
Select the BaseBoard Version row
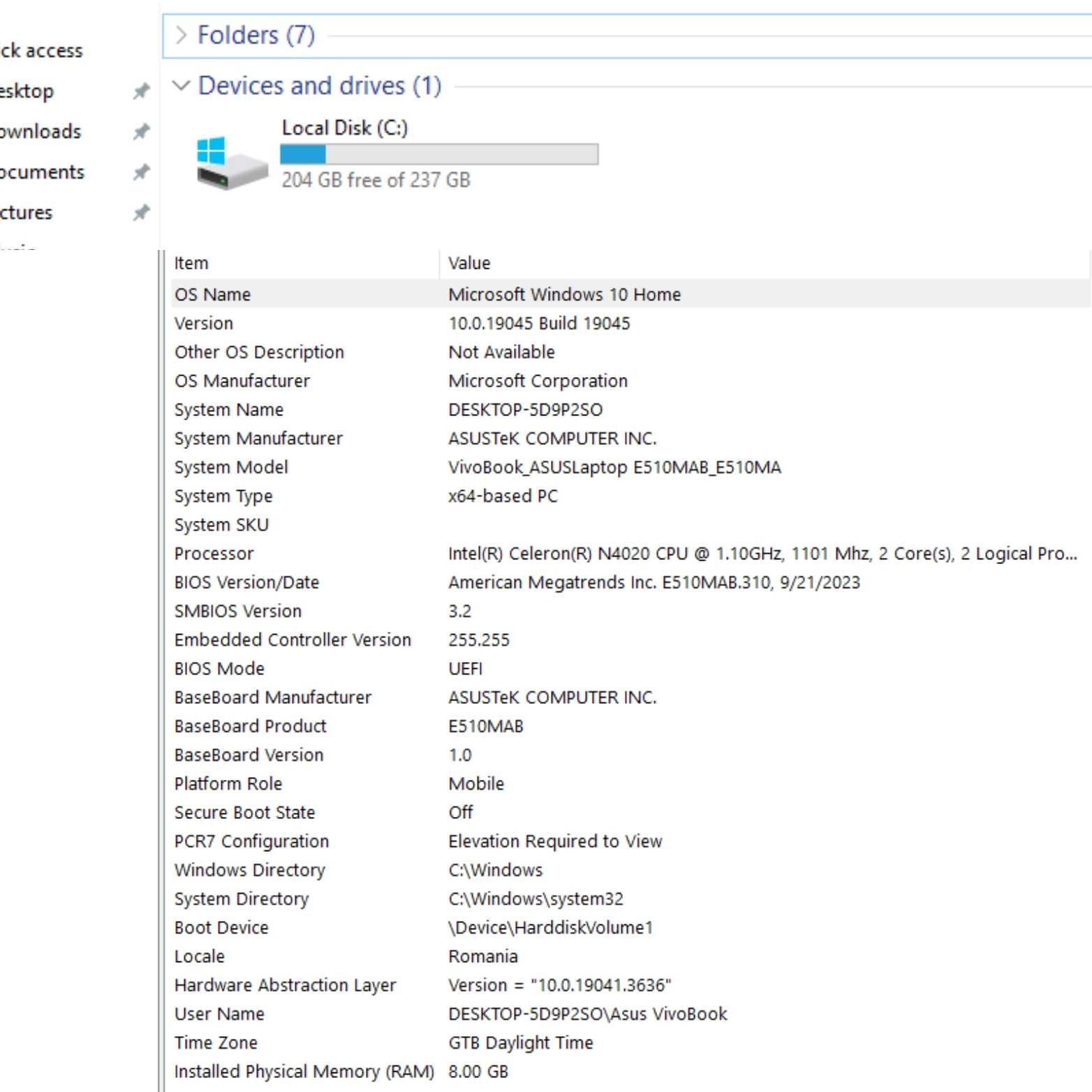click(630, 755)
